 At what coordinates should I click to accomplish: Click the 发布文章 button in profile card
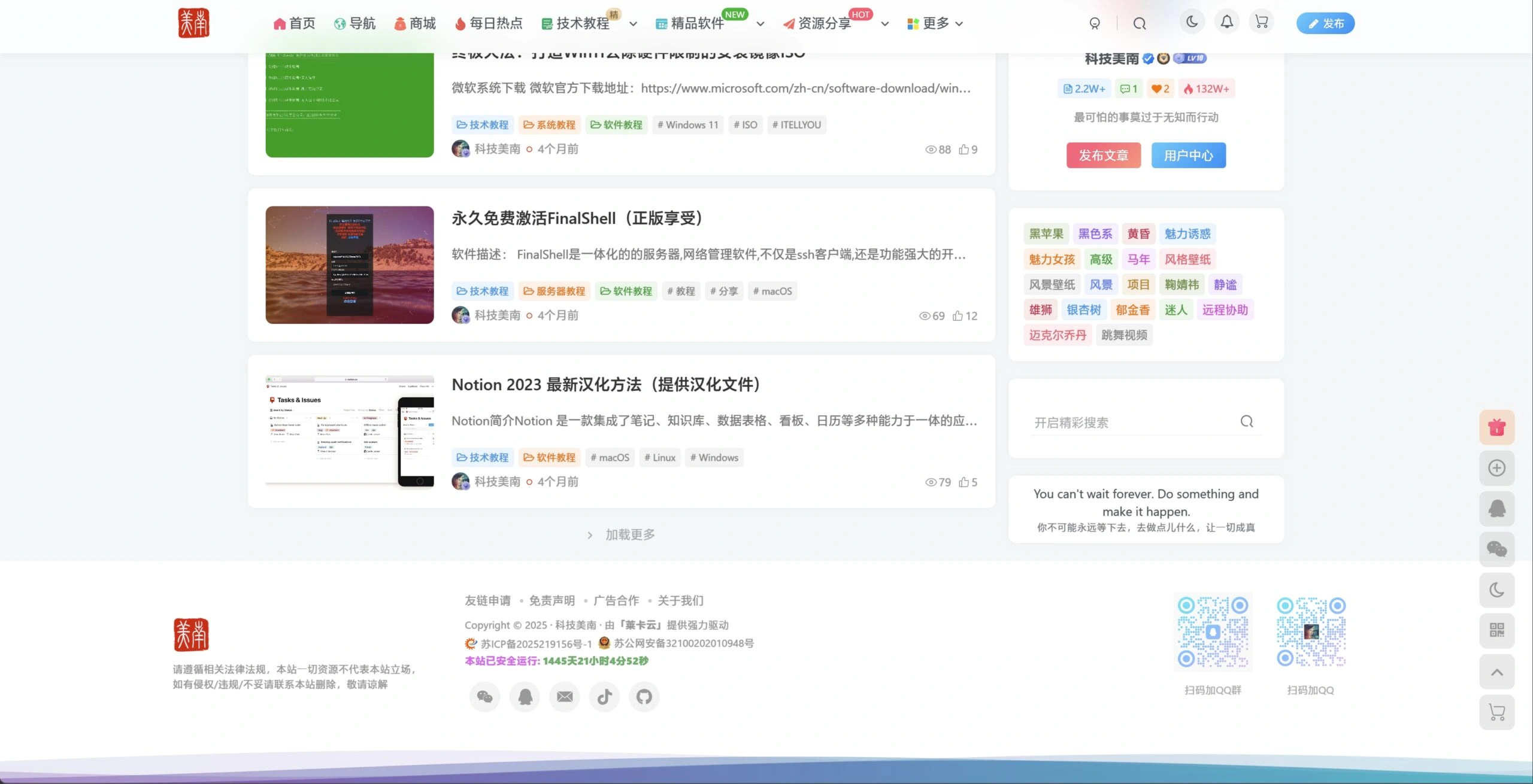coord(1102,155)
